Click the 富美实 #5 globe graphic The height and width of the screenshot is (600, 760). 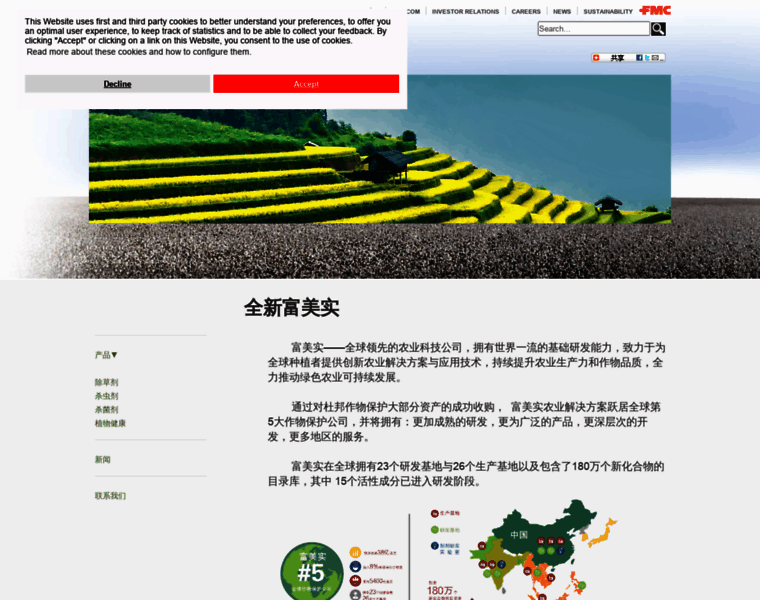[x=312, y=572]
